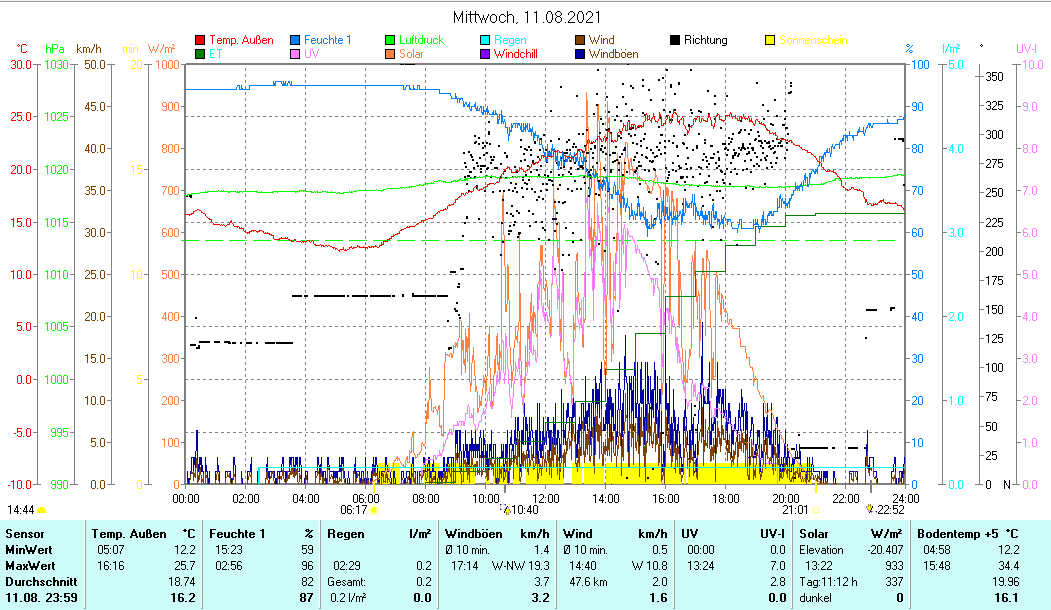Click the 12:00 label on time axis

(546, 498)
